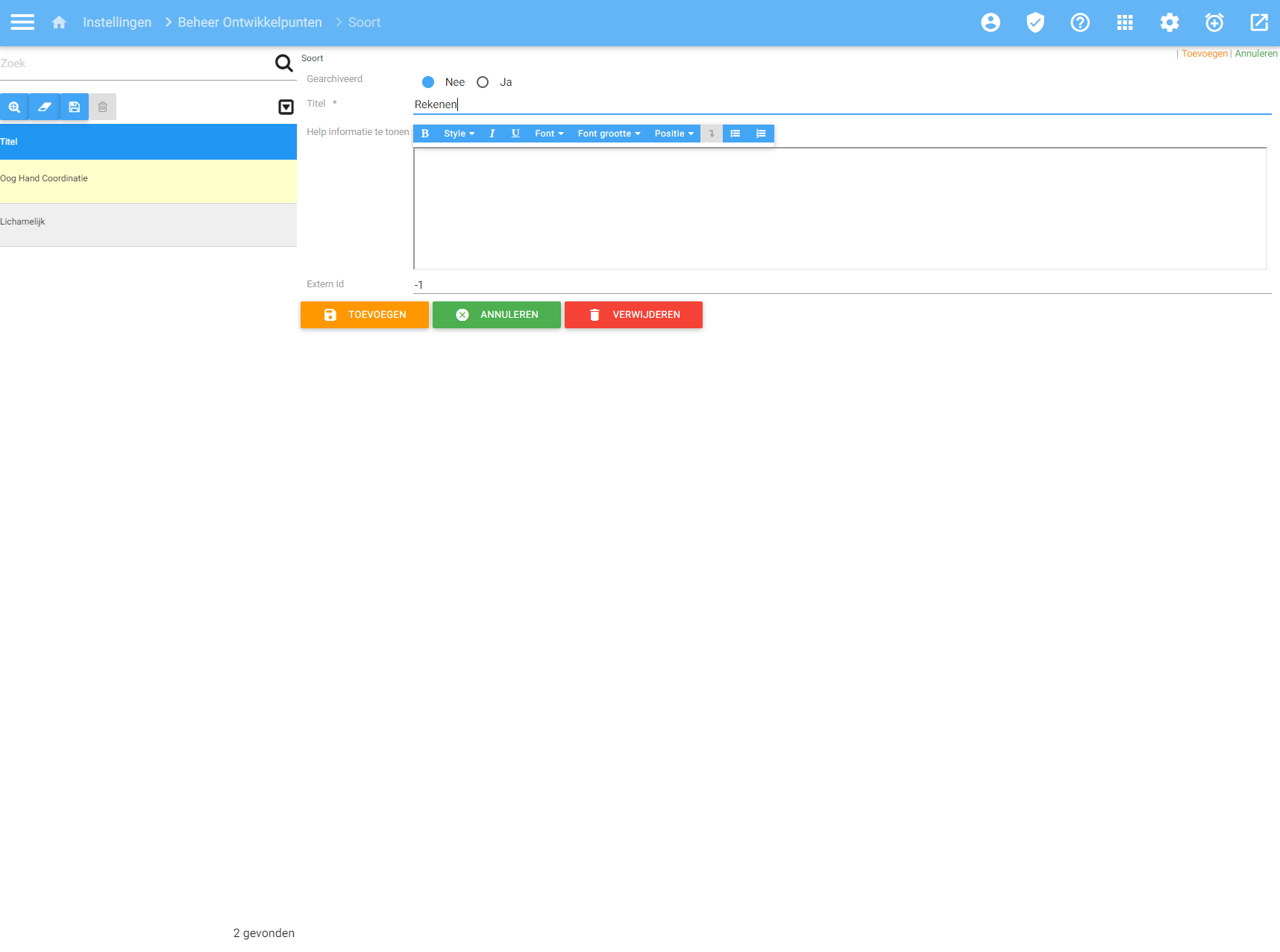Click the orange TOEVOEGEN button
This screenshot has height=952, width=1280.
click(365, 315)
